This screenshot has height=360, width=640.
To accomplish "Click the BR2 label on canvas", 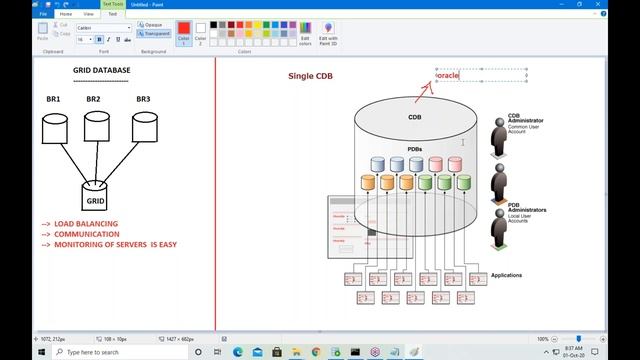I will (x=93, y=99).
